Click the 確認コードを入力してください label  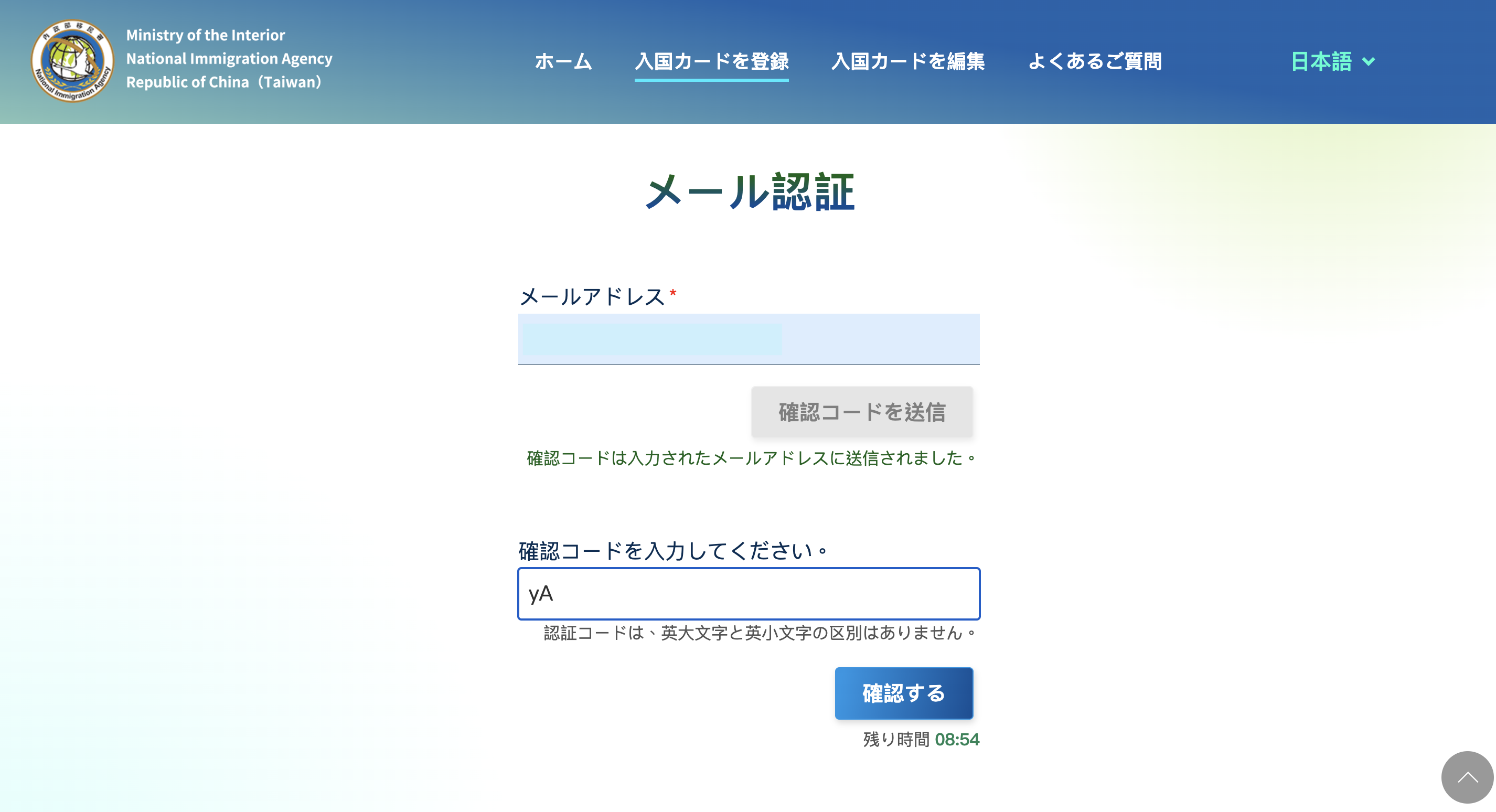[672, 551]
